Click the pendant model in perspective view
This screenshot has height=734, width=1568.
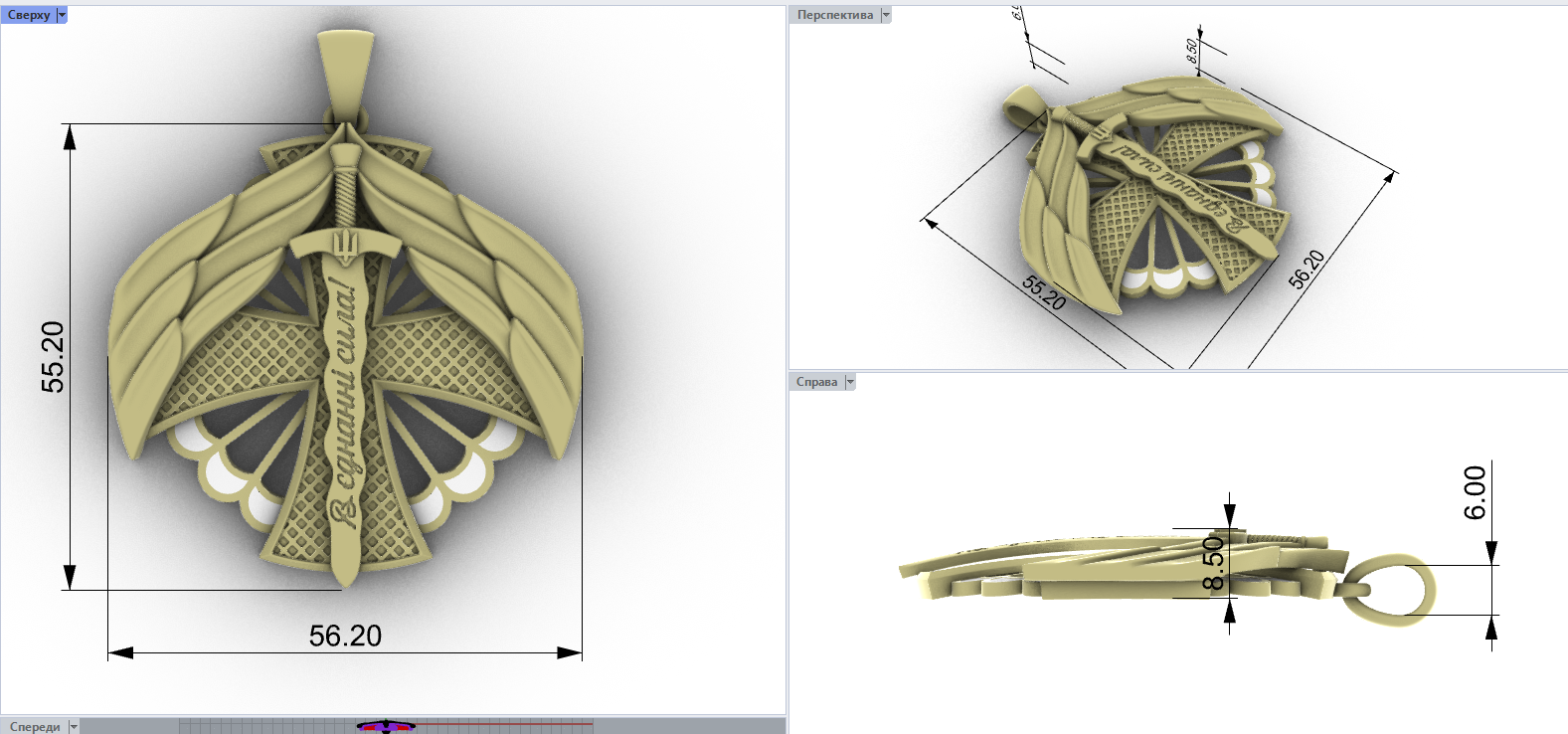click(1153, 199)
